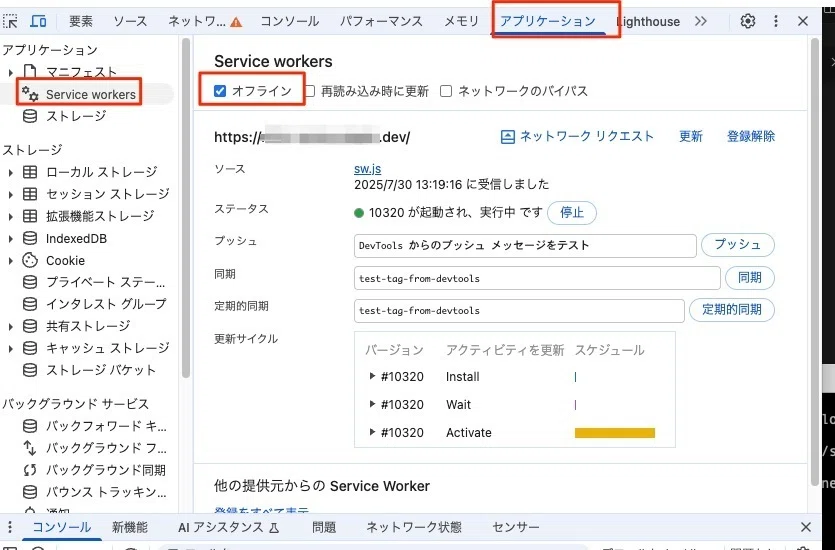Screen dimensions: 835x550
Task: Click the ストレージ database icon under アプリケーション
Action: (30, 116)
